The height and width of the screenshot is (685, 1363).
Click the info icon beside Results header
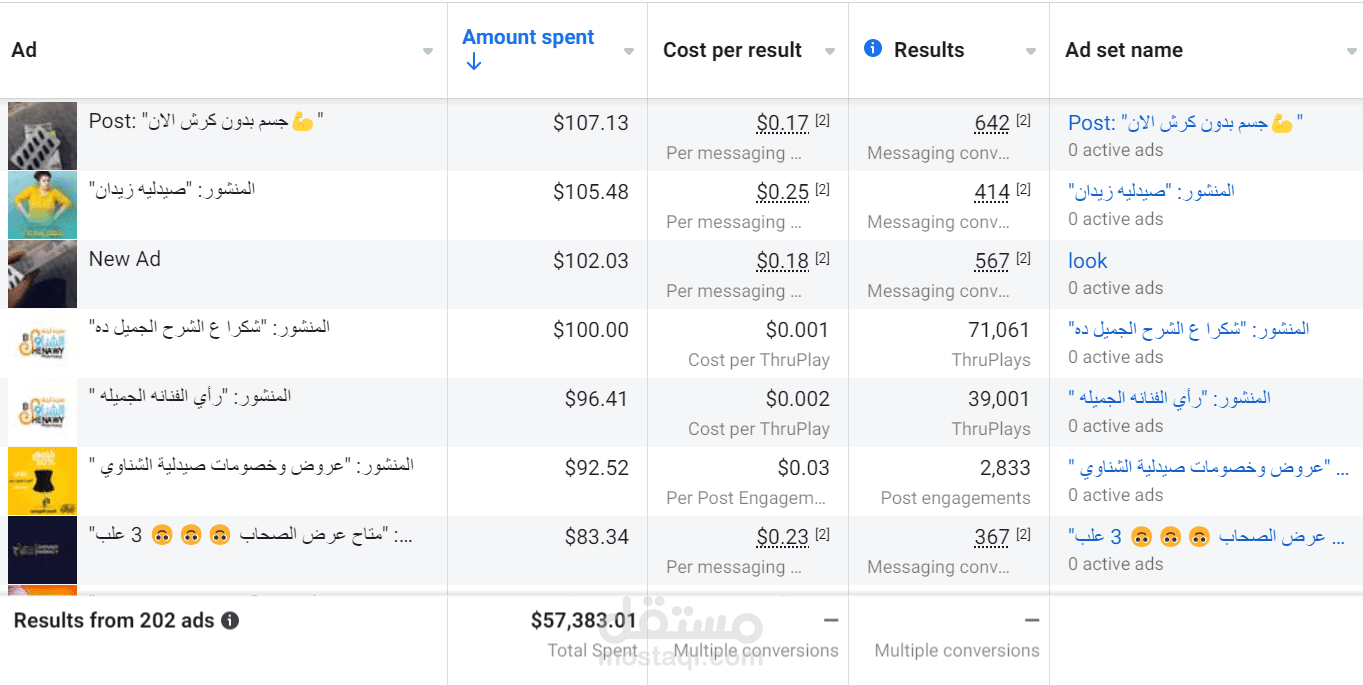tap(873, 48)
